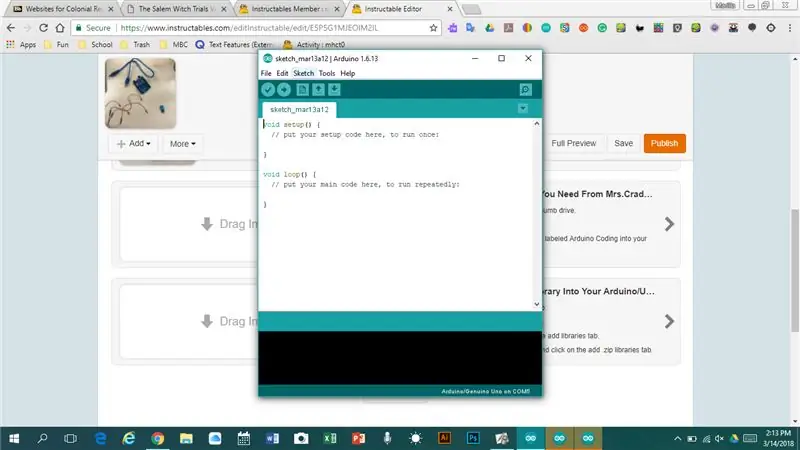Viewport: 800px width, 450px height.
Task: Click the Arduino/Genuino Uno on COM5 status text
Action: (485, 391)
